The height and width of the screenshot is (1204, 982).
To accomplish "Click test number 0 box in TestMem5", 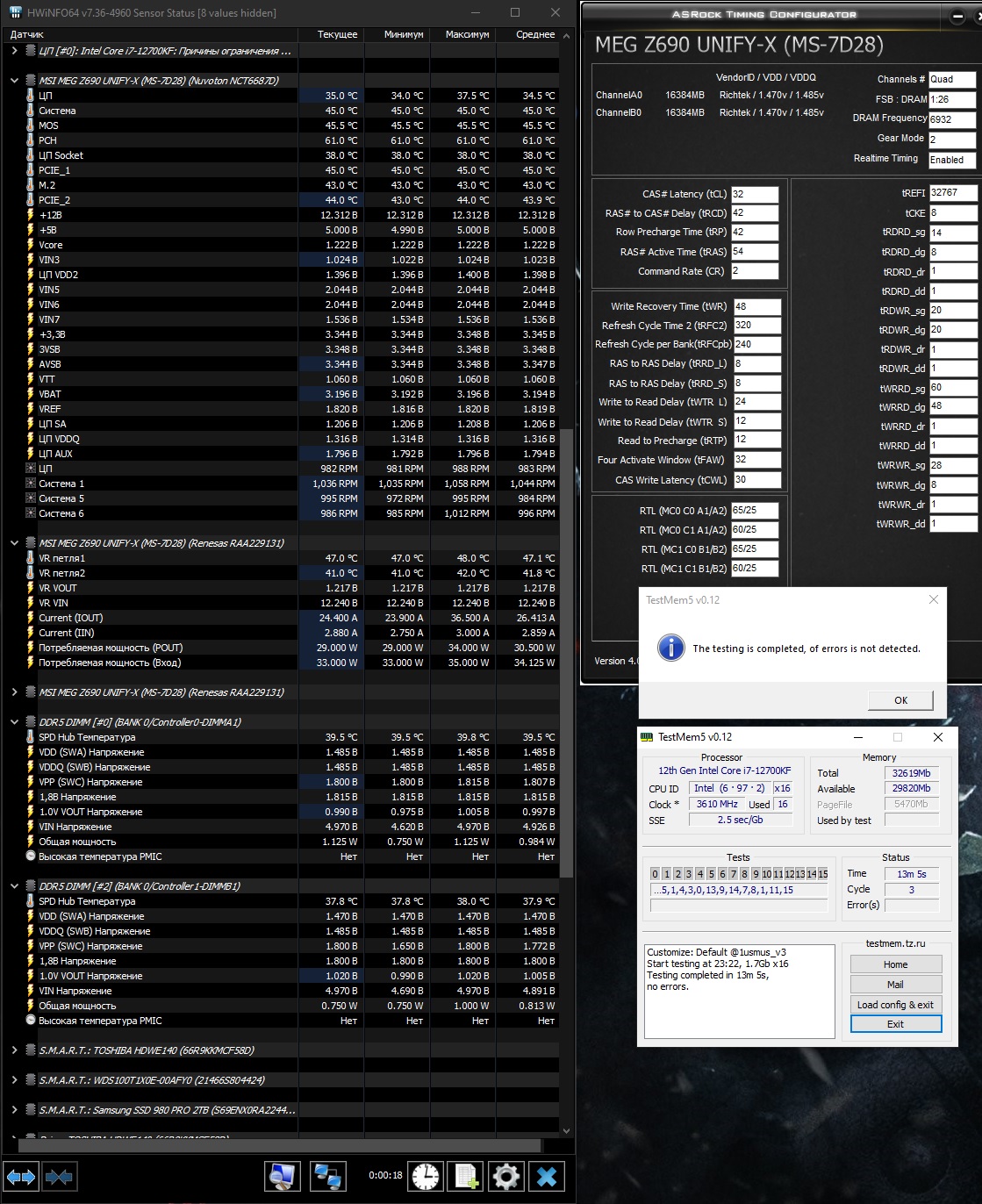I will click(x=655, y=873).
